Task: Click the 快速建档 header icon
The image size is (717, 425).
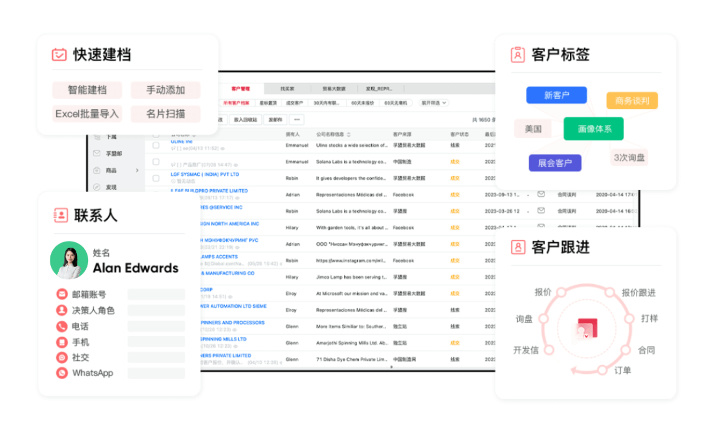Action: 59,54
